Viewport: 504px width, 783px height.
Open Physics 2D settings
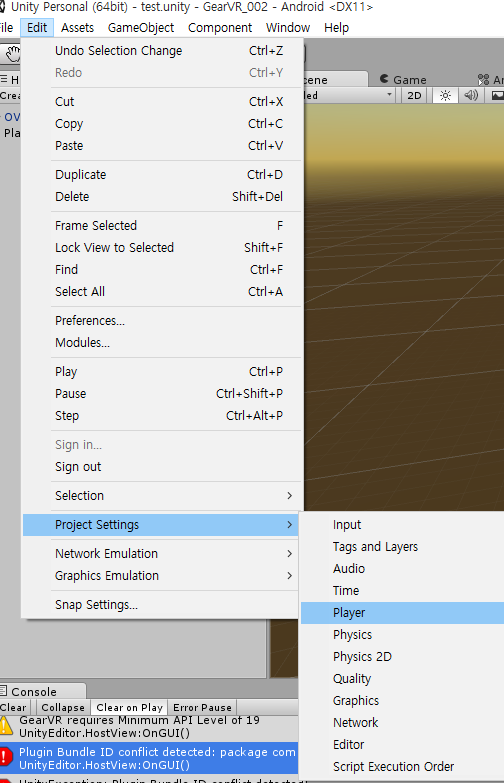pos(402,656)
